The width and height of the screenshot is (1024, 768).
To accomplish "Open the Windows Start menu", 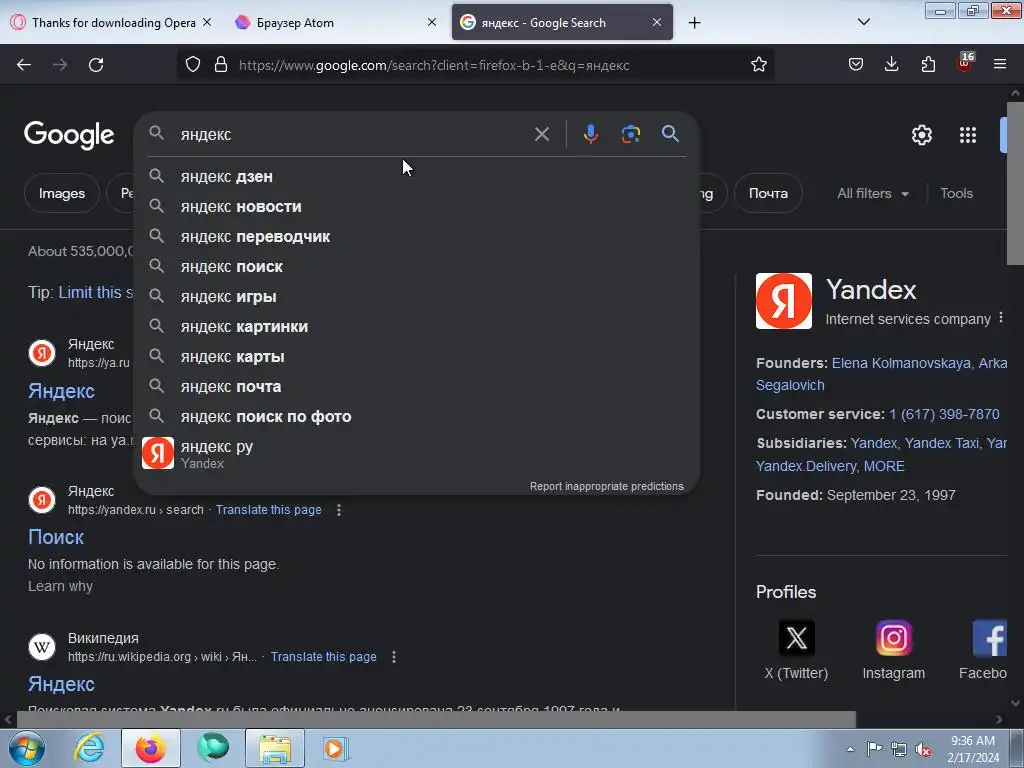I will point(26,748).
